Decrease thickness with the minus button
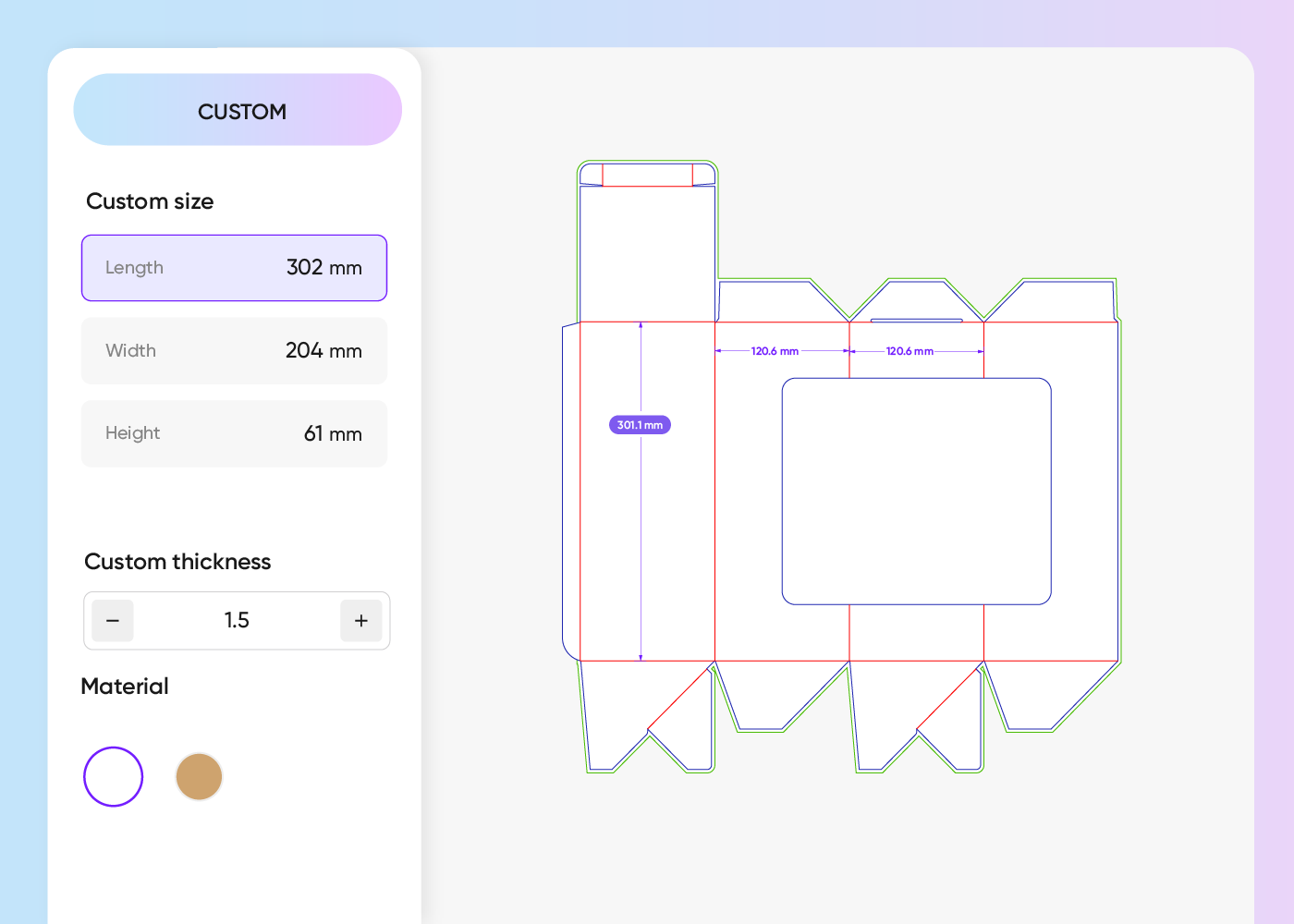 click(x=113, y=621)
